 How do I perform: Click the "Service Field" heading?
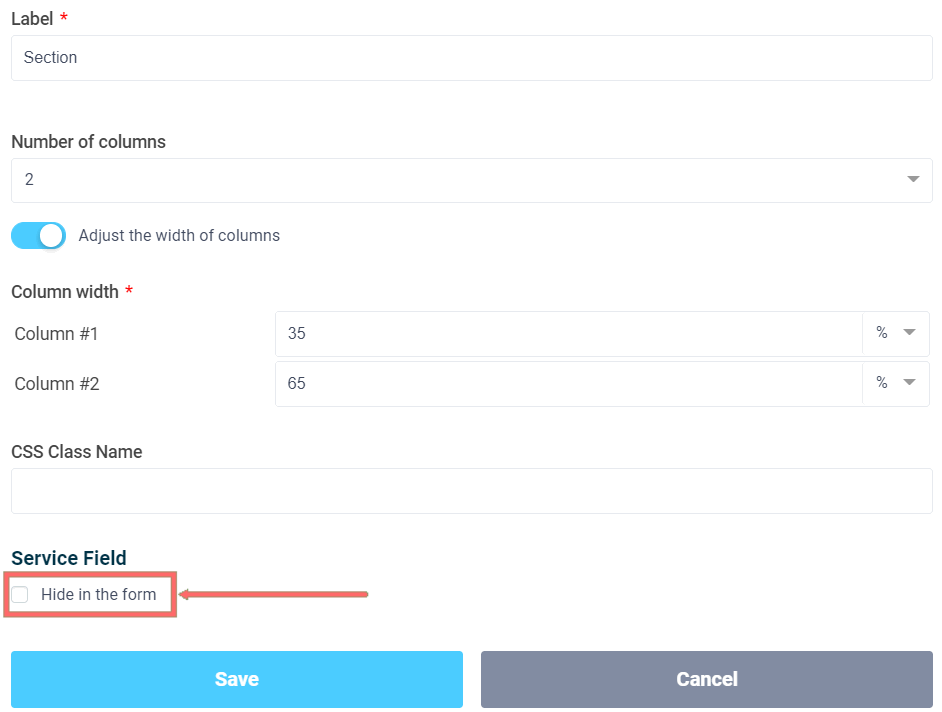[69, 559]
